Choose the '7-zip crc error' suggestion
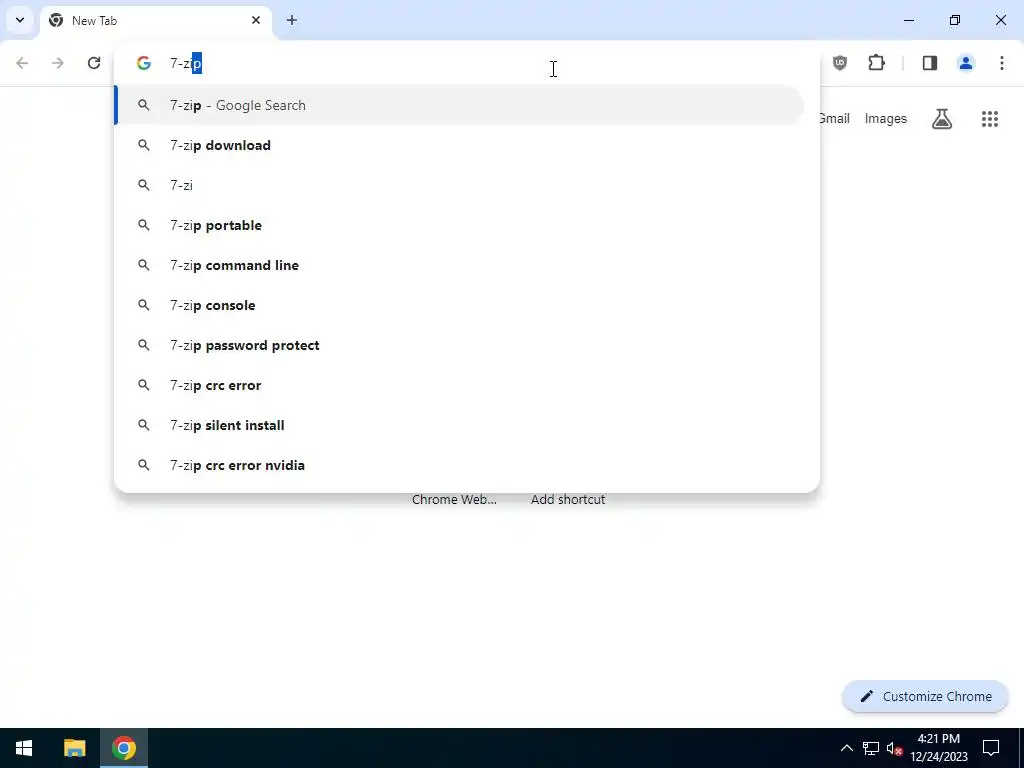Viewport: 1024px width, 768px height. 460,385
